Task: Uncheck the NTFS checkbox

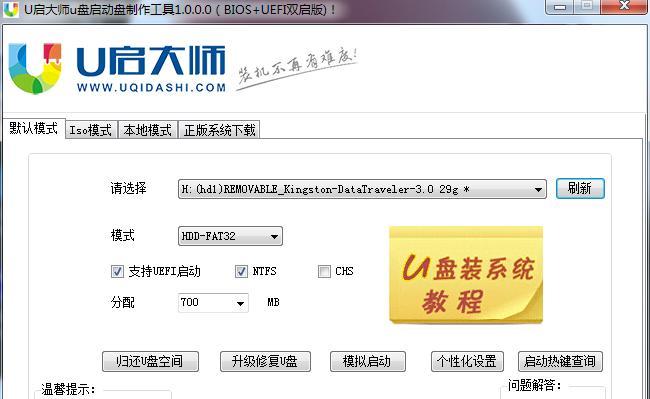Action: (241, 272)
